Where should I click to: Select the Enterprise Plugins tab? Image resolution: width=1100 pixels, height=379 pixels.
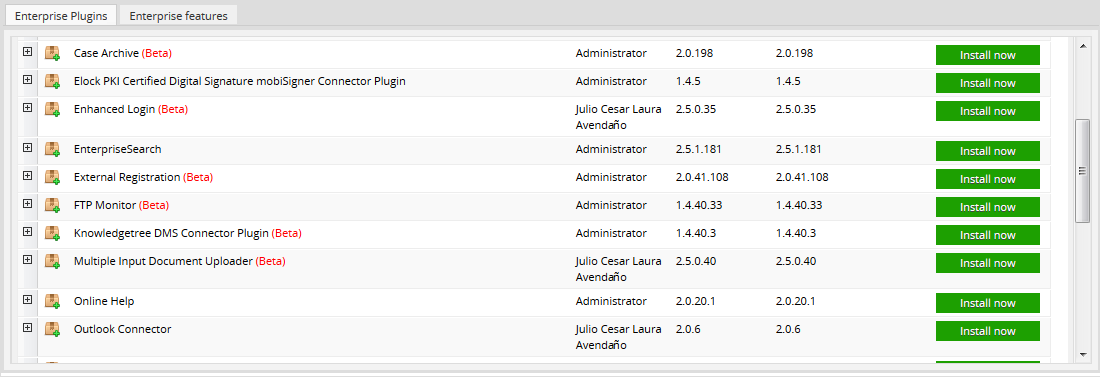point(61,15)
